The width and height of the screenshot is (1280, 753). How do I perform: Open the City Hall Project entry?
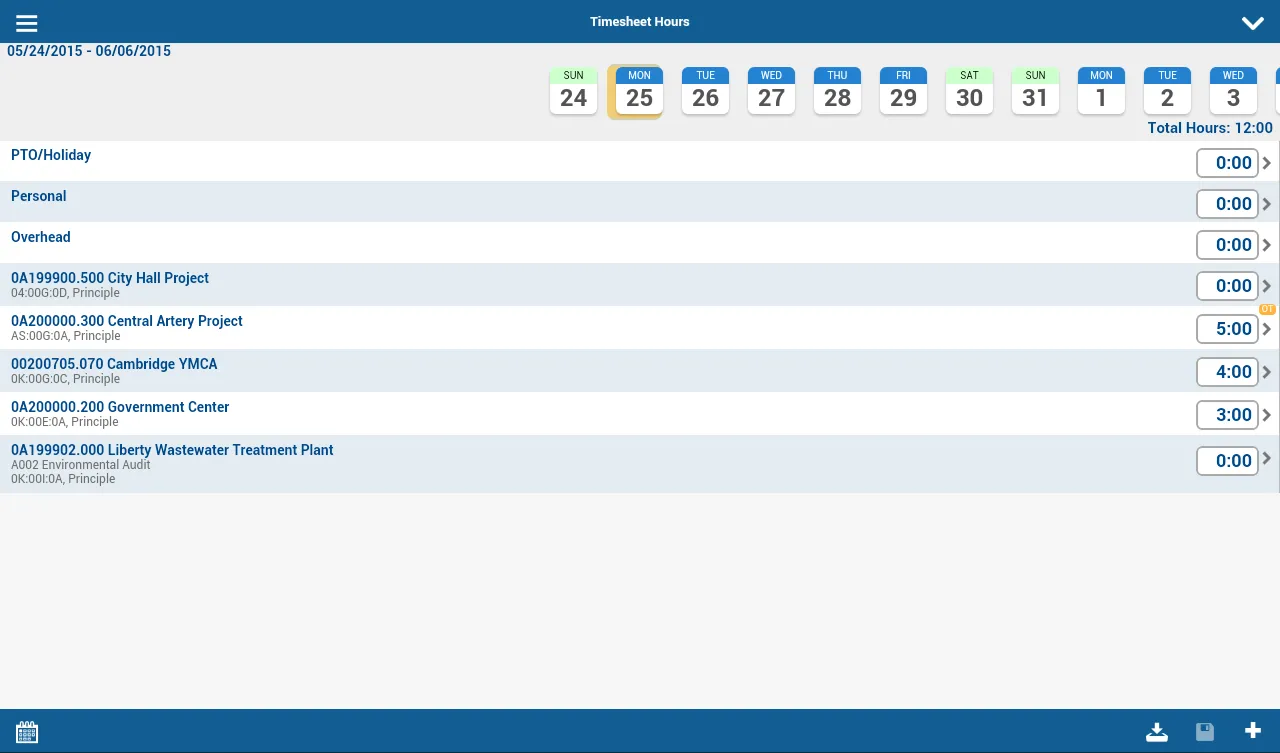pos(110,278)
